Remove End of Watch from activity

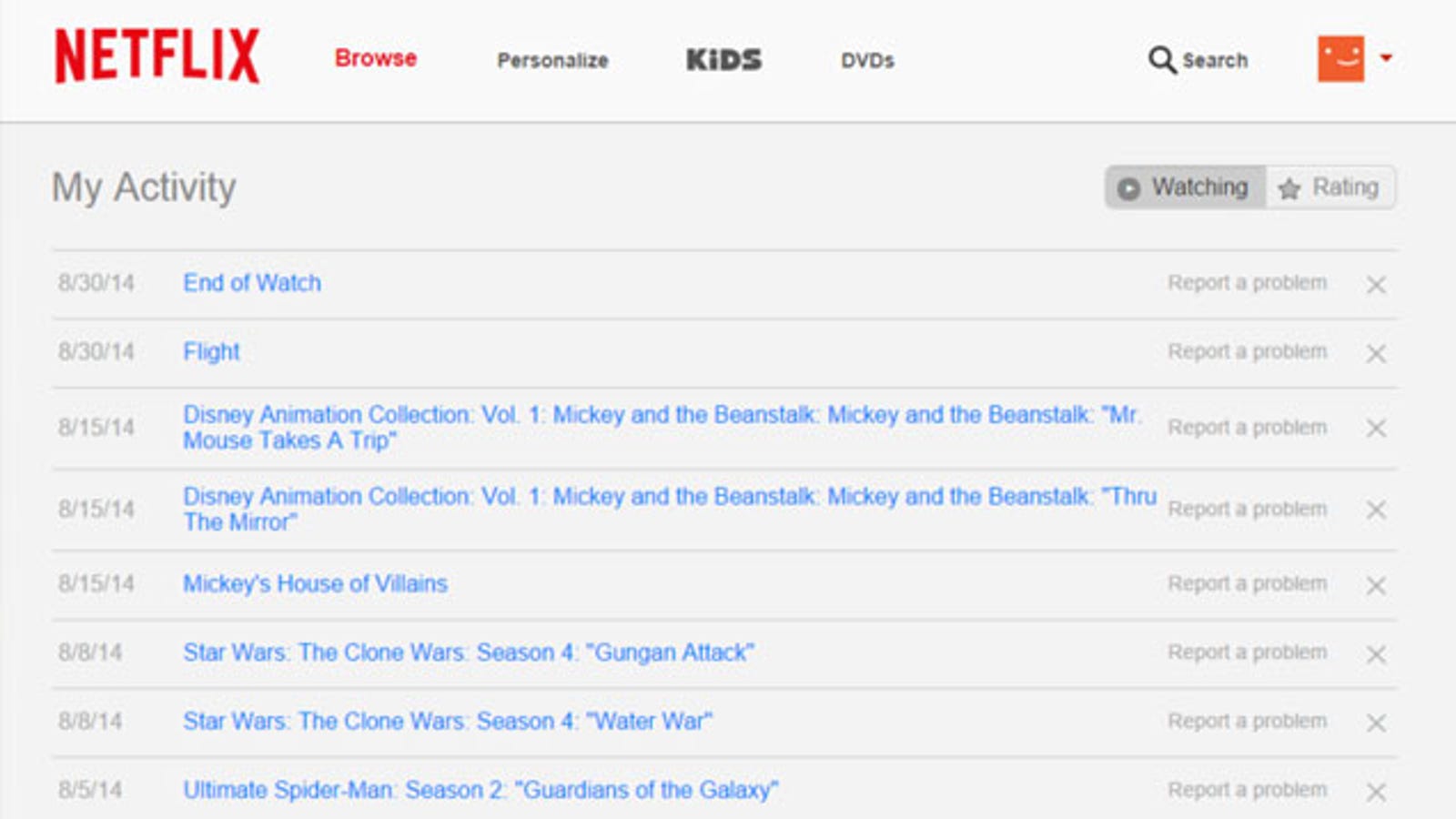[1376, 285]
